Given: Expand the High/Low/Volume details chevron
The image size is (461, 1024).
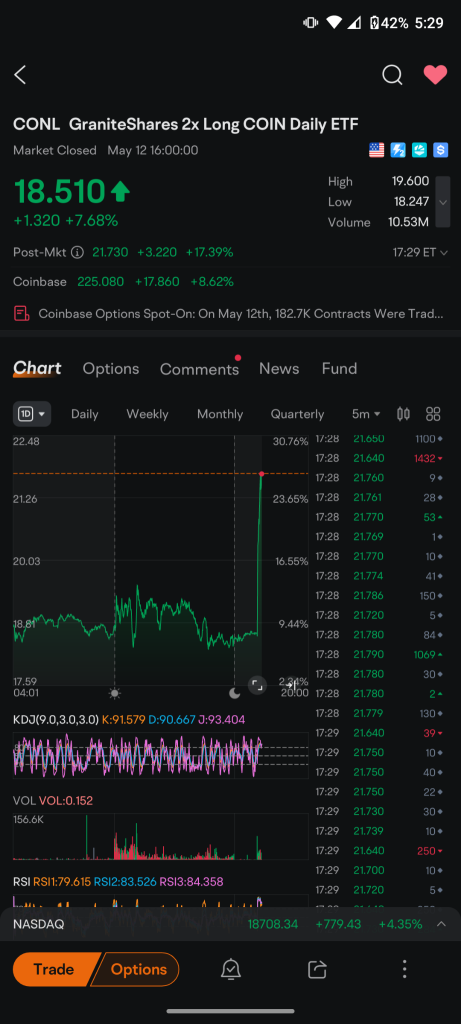Looking at the screenshot, I should pos(443,202).
